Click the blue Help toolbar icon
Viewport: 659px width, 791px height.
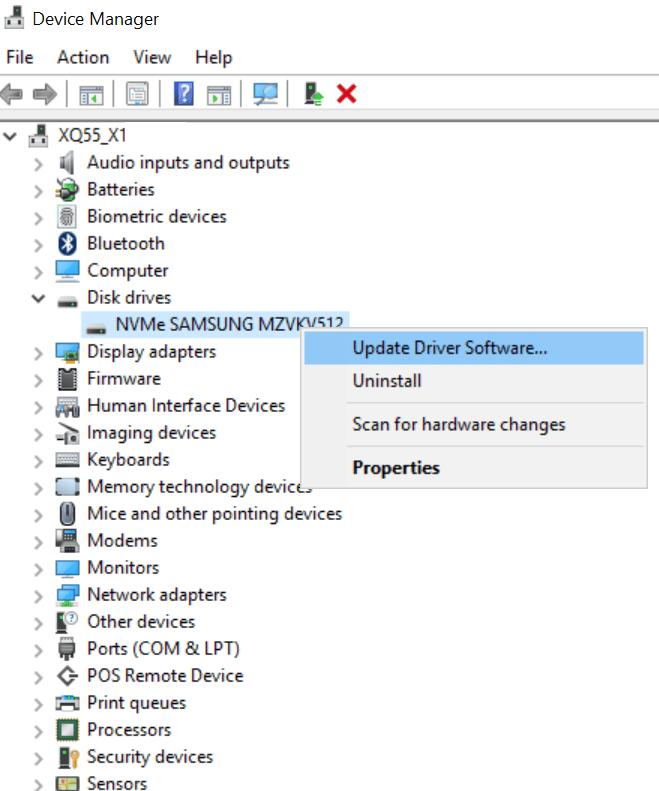pos(184,94)
